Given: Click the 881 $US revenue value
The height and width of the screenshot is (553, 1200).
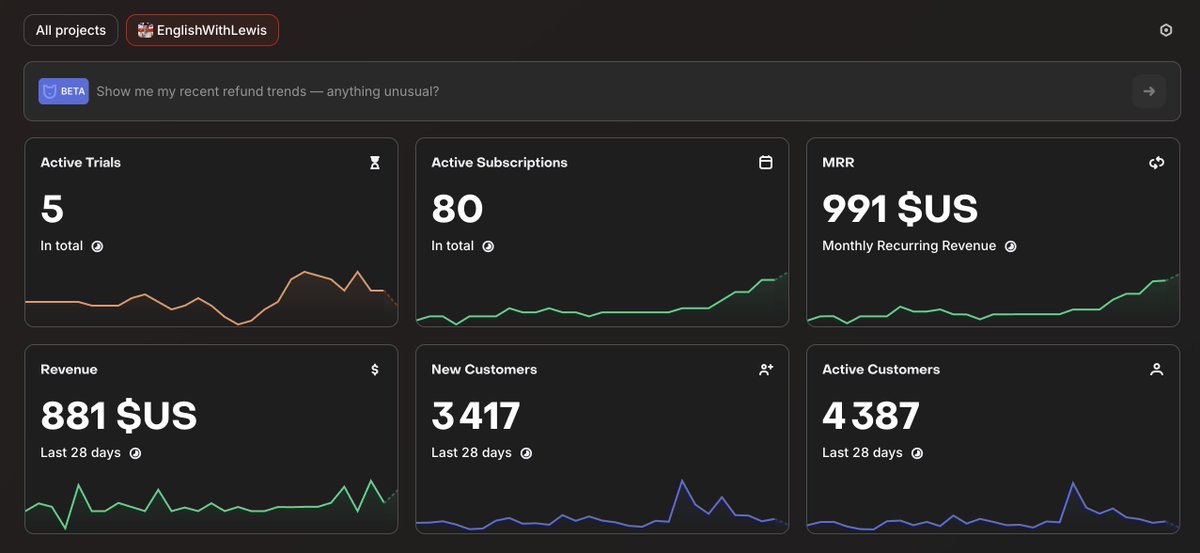Looking at the screenshot, I should [x=119, y=416].
